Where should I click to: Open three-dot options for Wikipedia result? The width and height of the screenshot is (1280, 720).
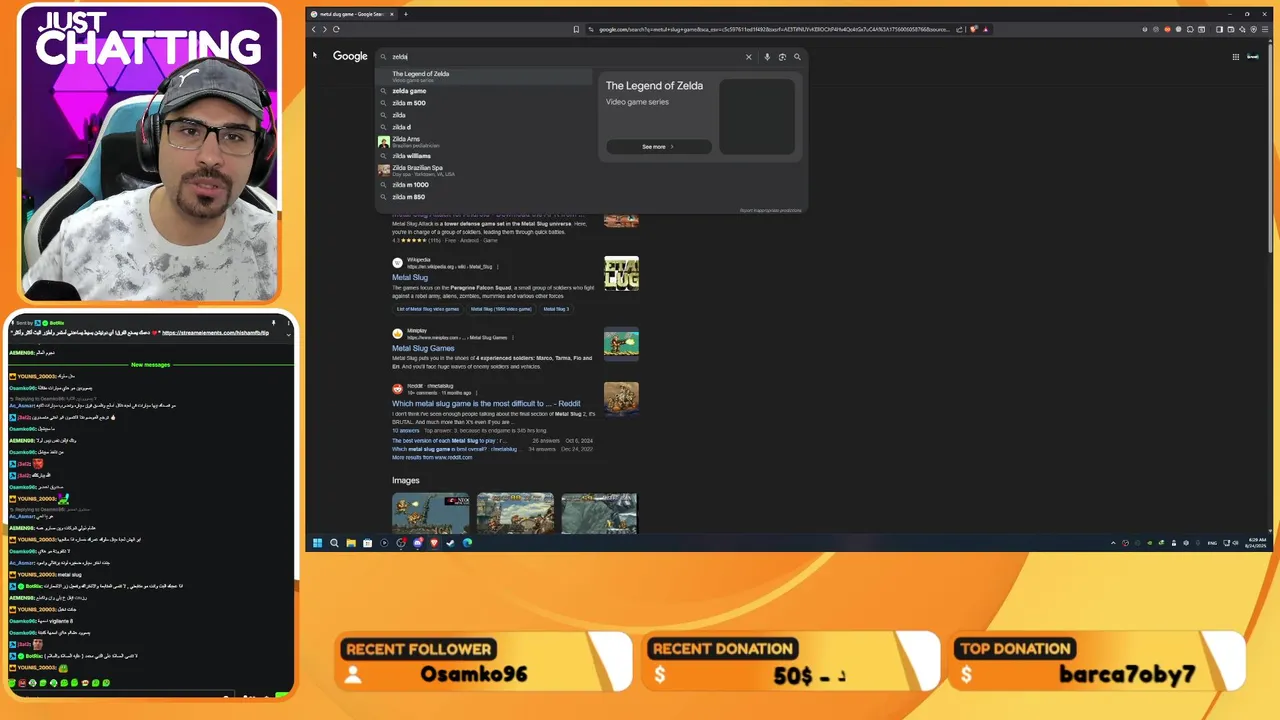498,266
